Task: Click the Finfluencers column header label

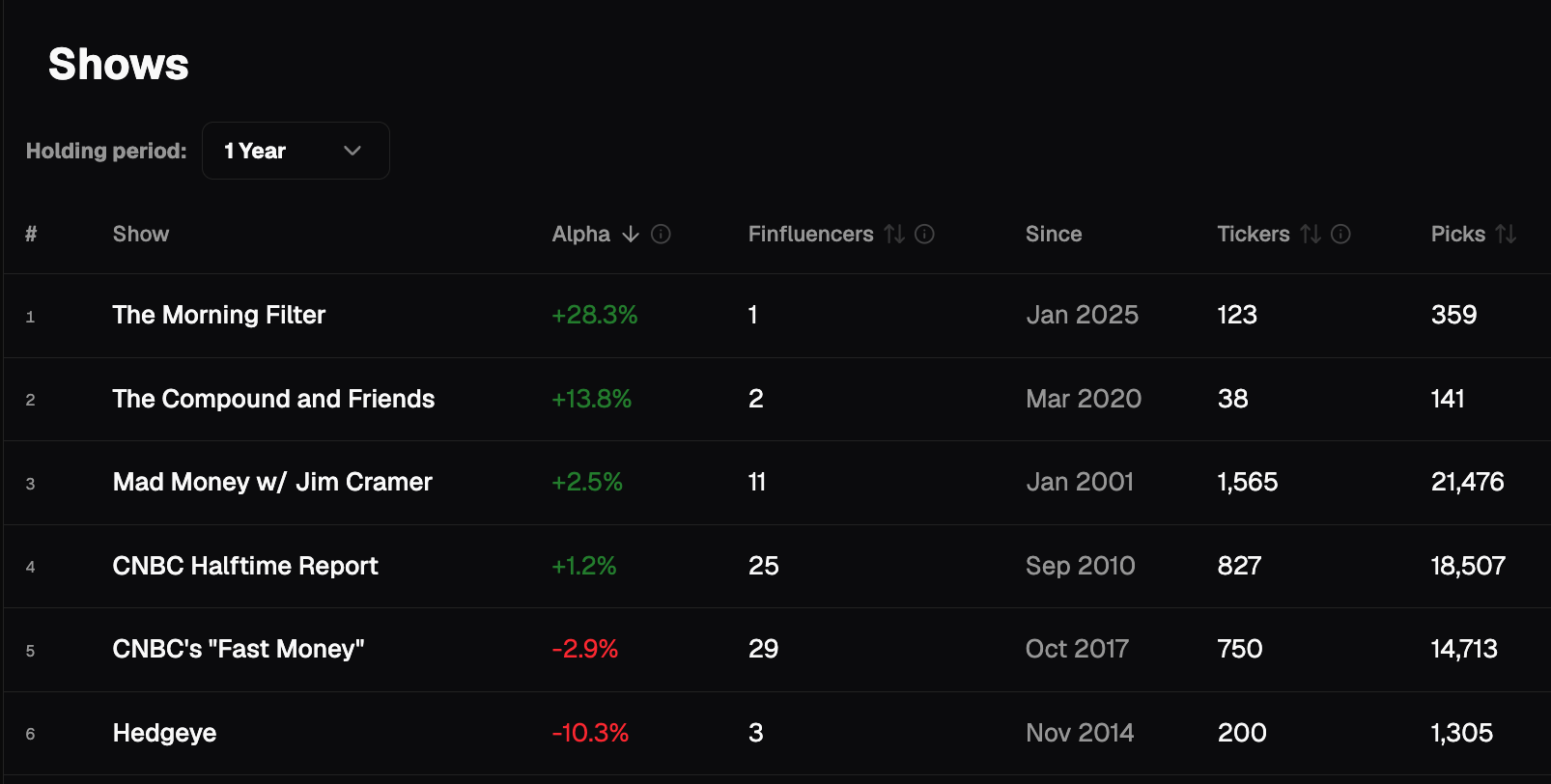Action: [810, 234]
